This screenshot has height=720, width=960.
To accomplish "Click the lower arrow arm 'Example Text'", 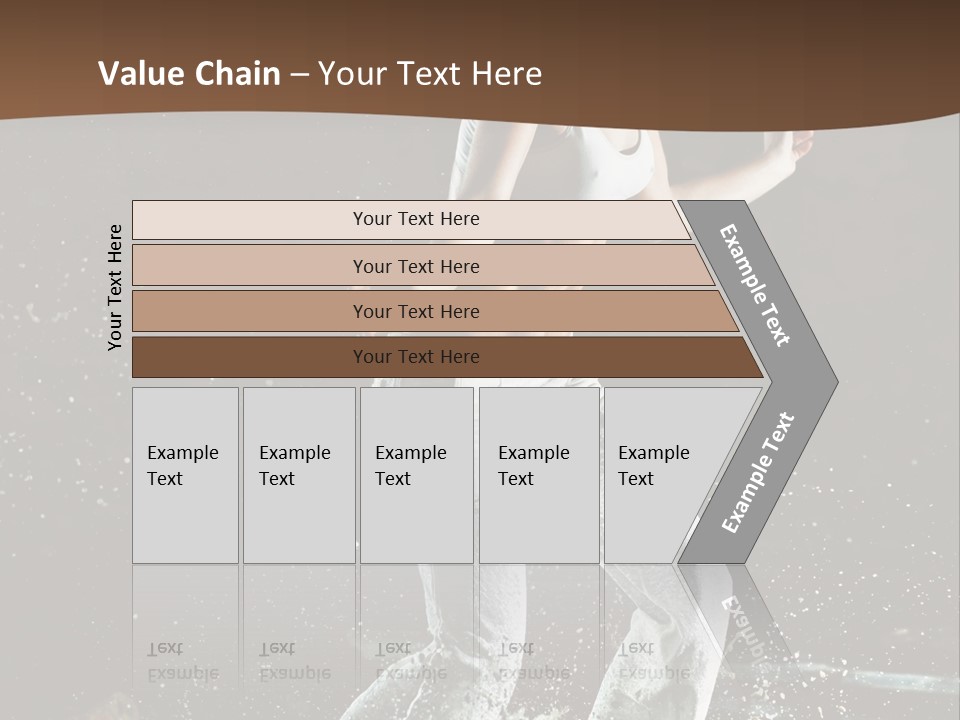I will coord(758,472).
